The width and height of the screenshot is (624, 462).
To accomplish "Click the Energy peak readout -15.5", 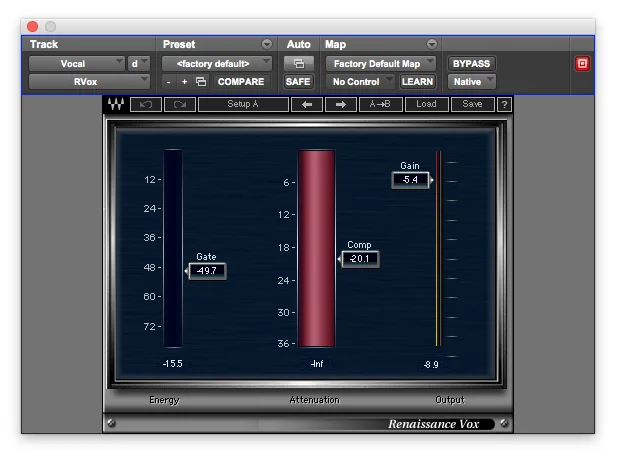I will point(173,364).
